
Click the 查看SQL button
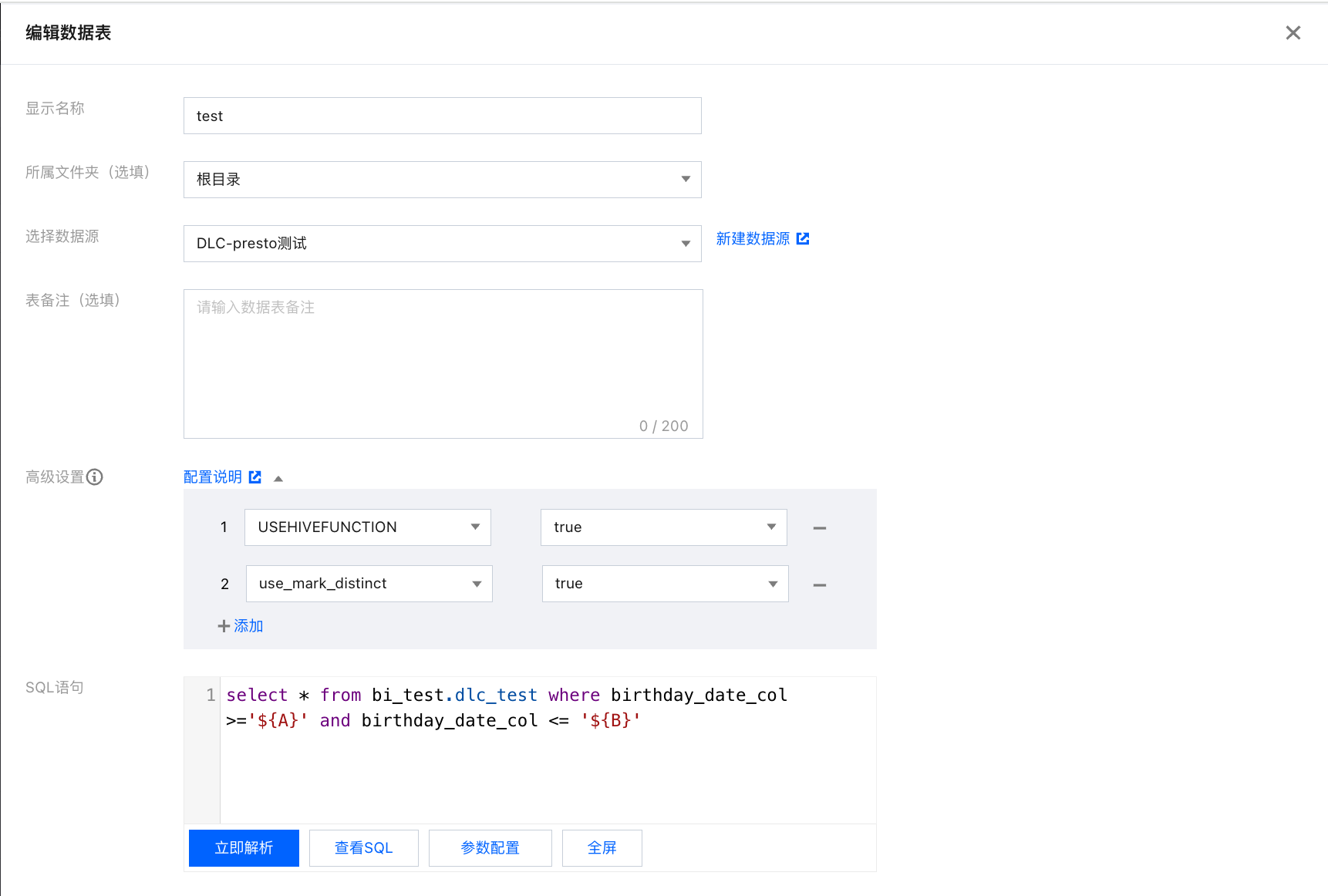pos(363,848)
